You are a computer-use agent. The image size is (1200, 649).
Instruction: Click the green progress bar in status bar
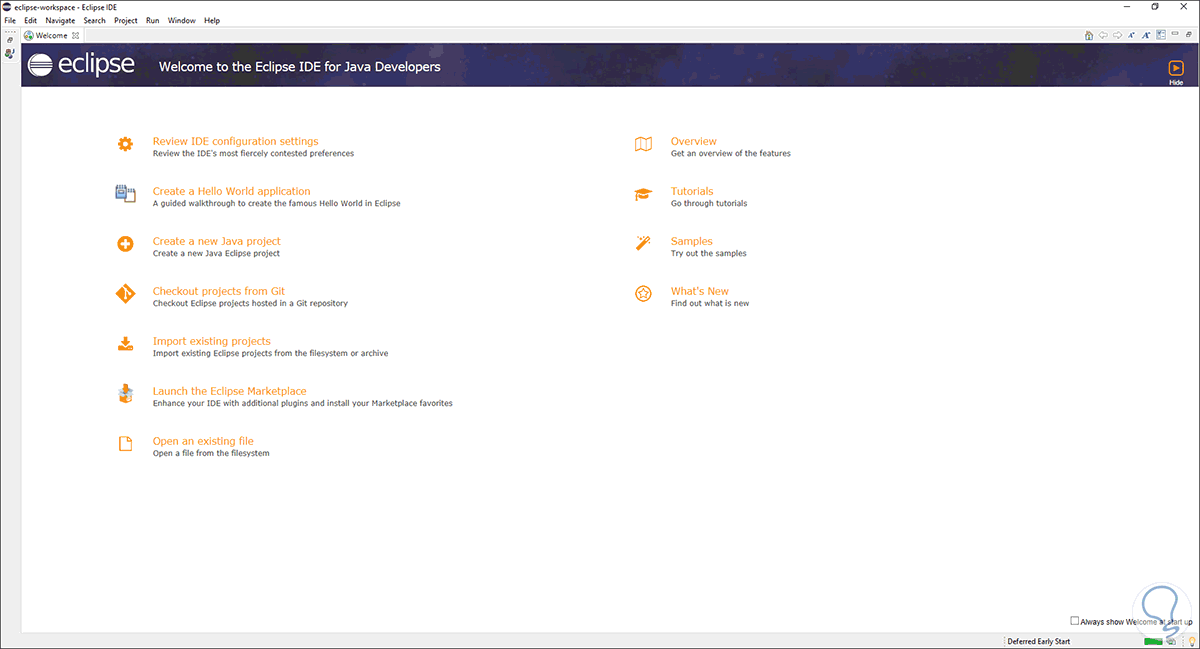coord(1154,641)
